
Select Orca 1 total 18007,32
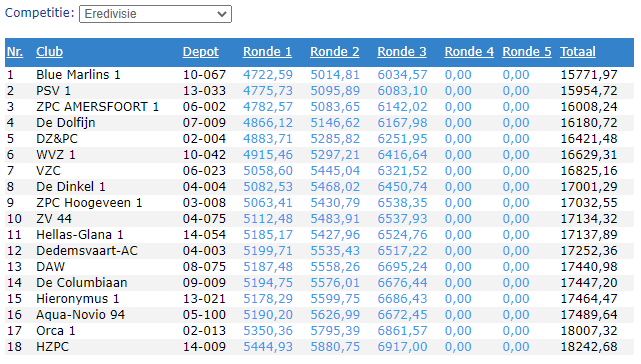pos(589,331)
